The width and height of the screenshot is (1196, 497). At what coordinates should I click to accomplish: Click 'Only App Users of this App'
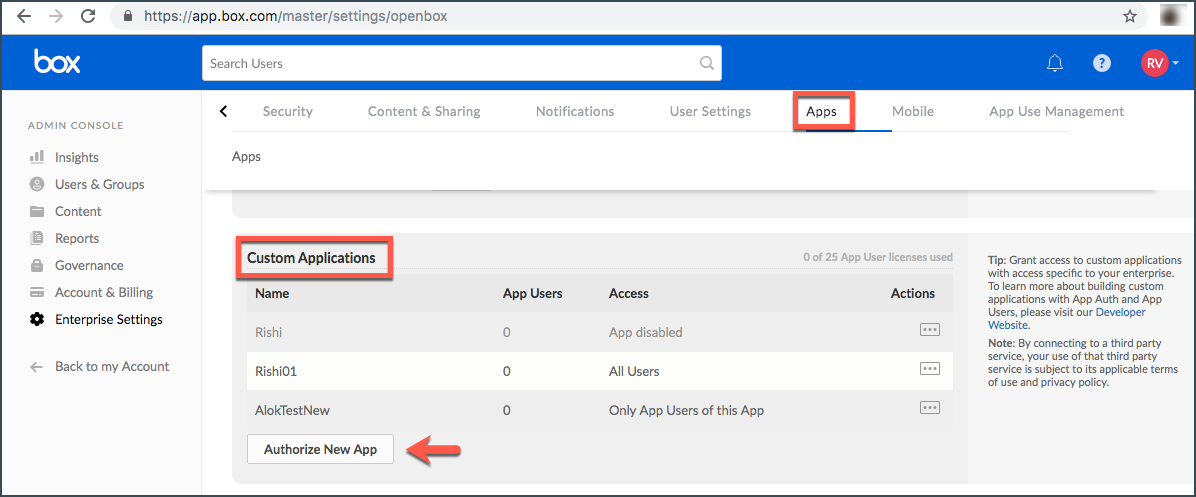pyautogui.click(x=686, y=410)
